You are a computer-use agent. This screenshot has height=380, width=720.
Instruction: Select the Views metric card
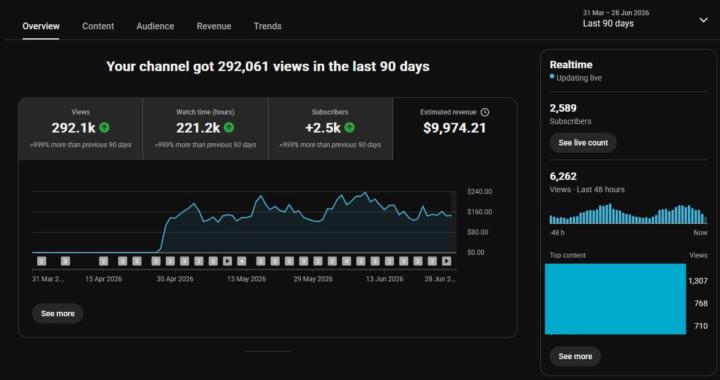81,129
